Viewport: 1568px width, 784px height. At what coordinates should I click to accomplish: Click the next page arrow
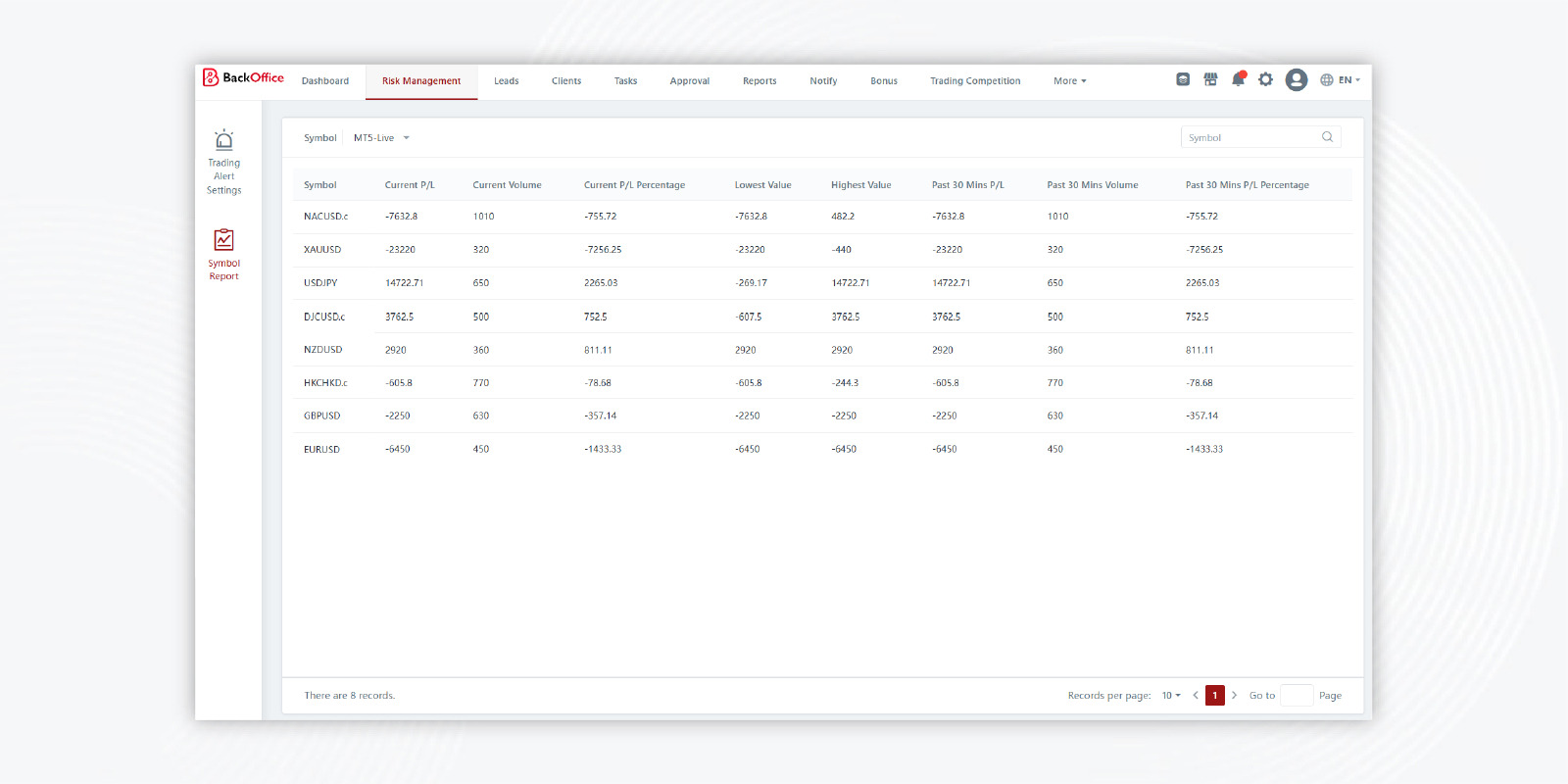click(x=1234, y=696)
